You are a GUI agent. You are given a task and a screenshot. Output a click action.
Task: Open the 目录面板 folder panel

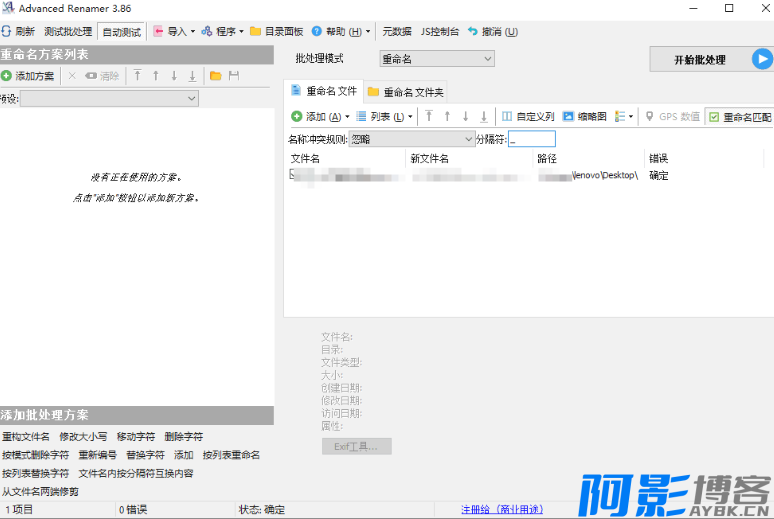click(276, 31)
